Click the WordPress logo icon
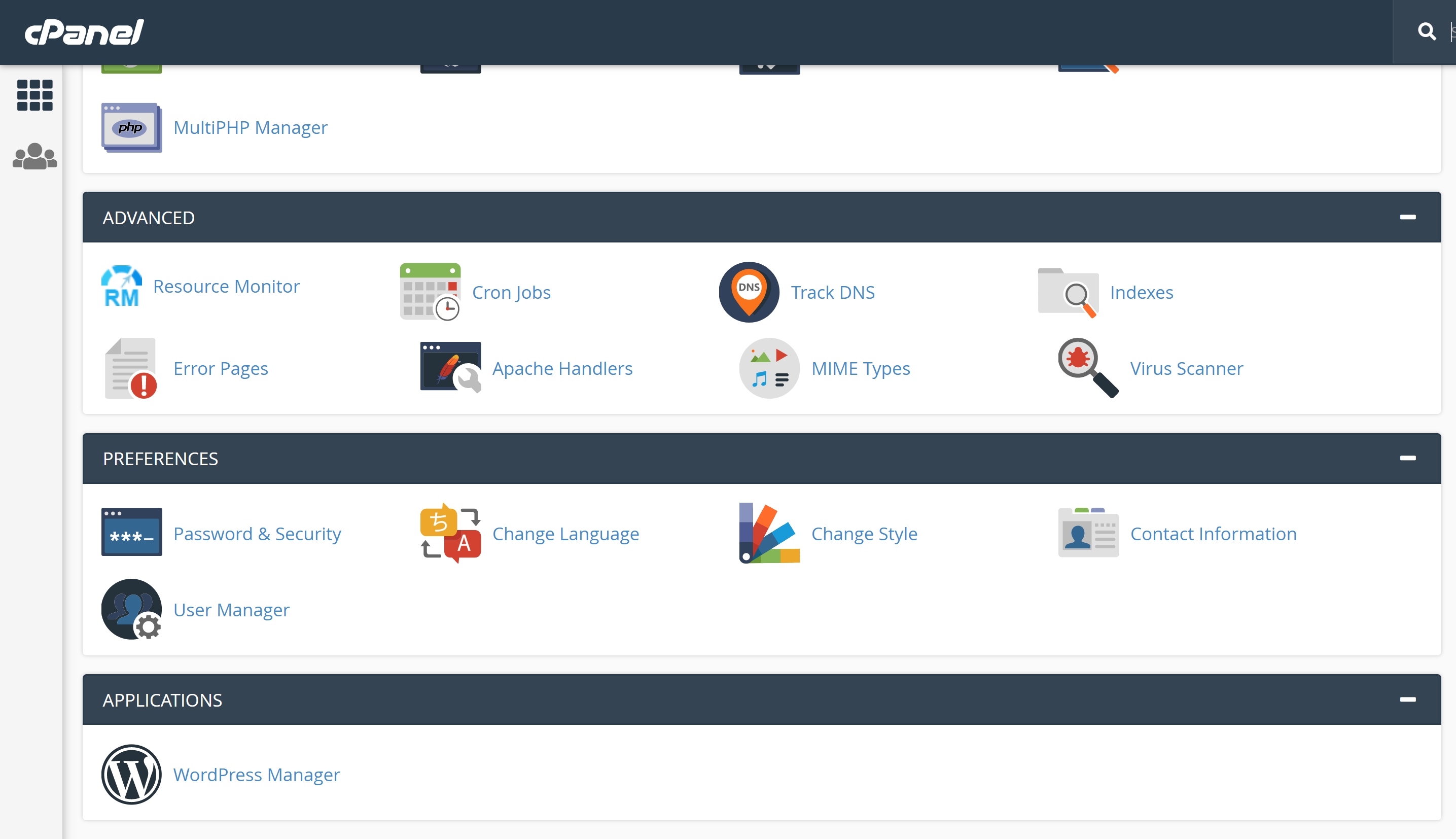 pyautogui.click(x=131, y=775)
